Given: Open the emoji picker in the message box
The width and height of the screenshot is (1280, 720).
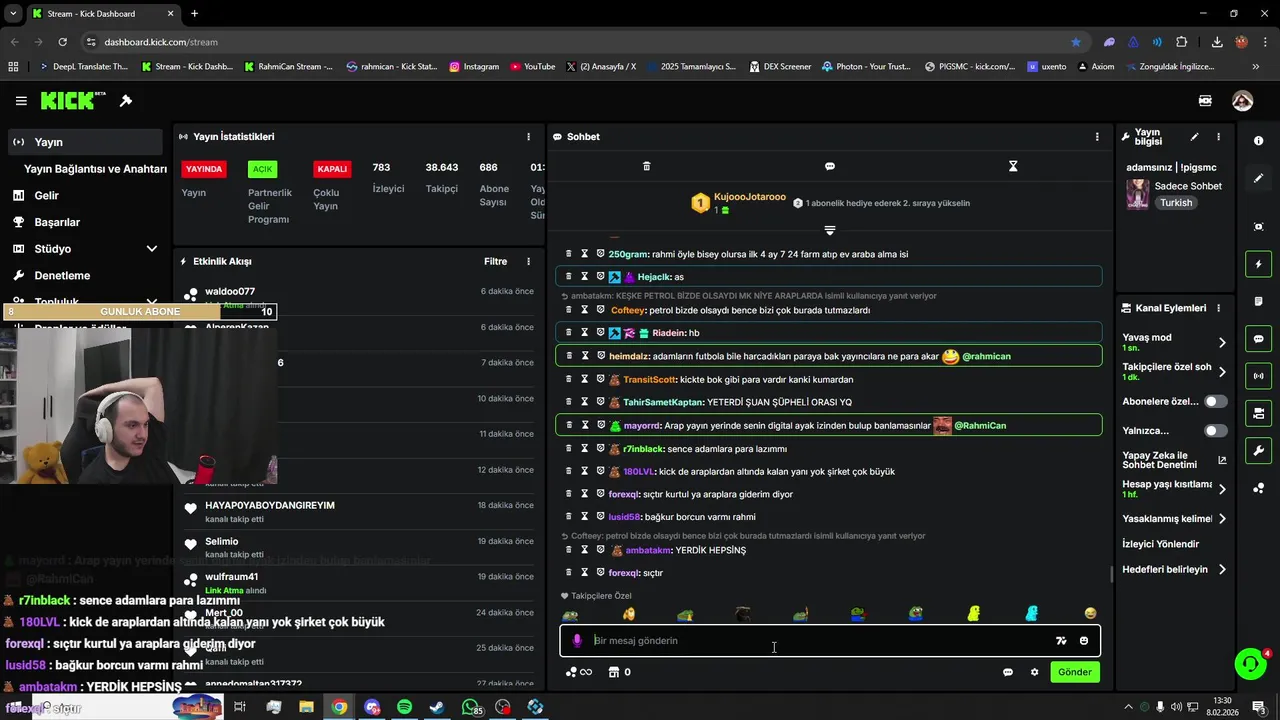Looking at the screenshot, I should click(1084, 641).
